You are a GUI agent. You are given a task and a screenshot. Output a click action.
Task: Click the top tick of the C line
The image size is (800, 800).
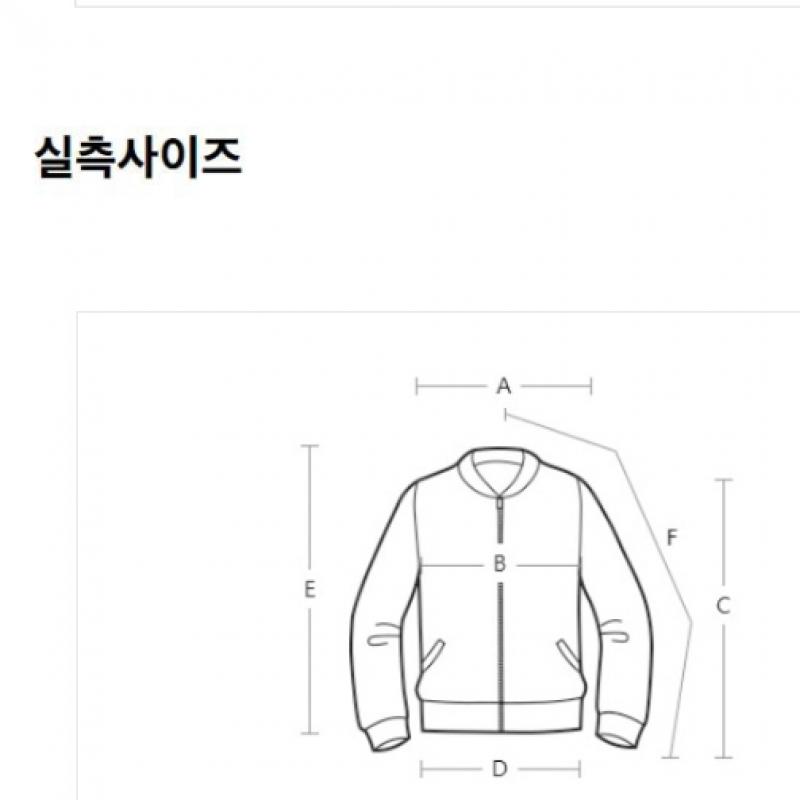[x=723, y=480]
